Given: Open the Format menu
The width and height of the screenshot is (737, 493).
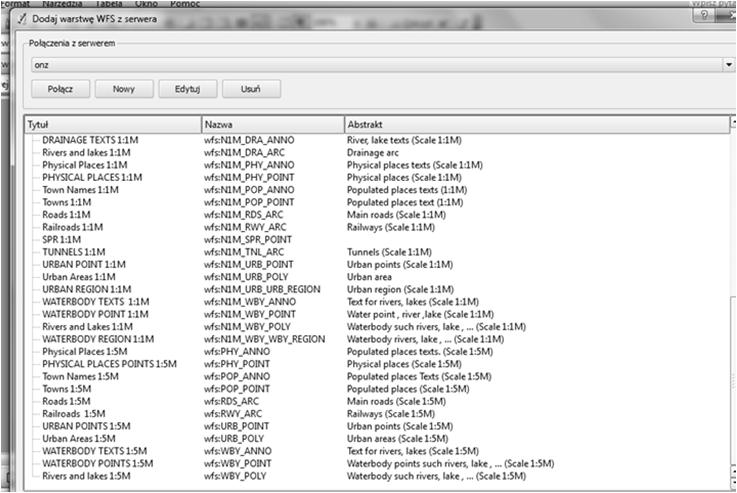Looking at the screenshot, I should click(15, 4).
